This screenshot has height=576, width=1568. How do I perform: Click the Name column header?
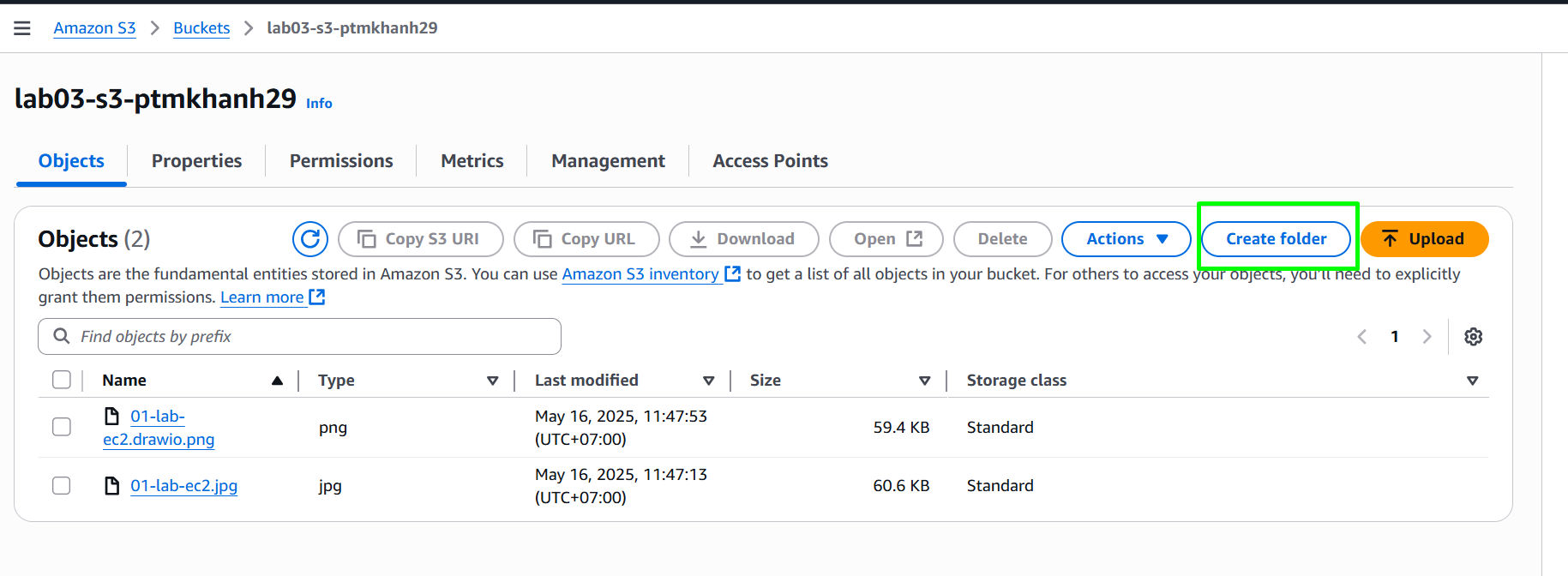click(x=124, y=381)
